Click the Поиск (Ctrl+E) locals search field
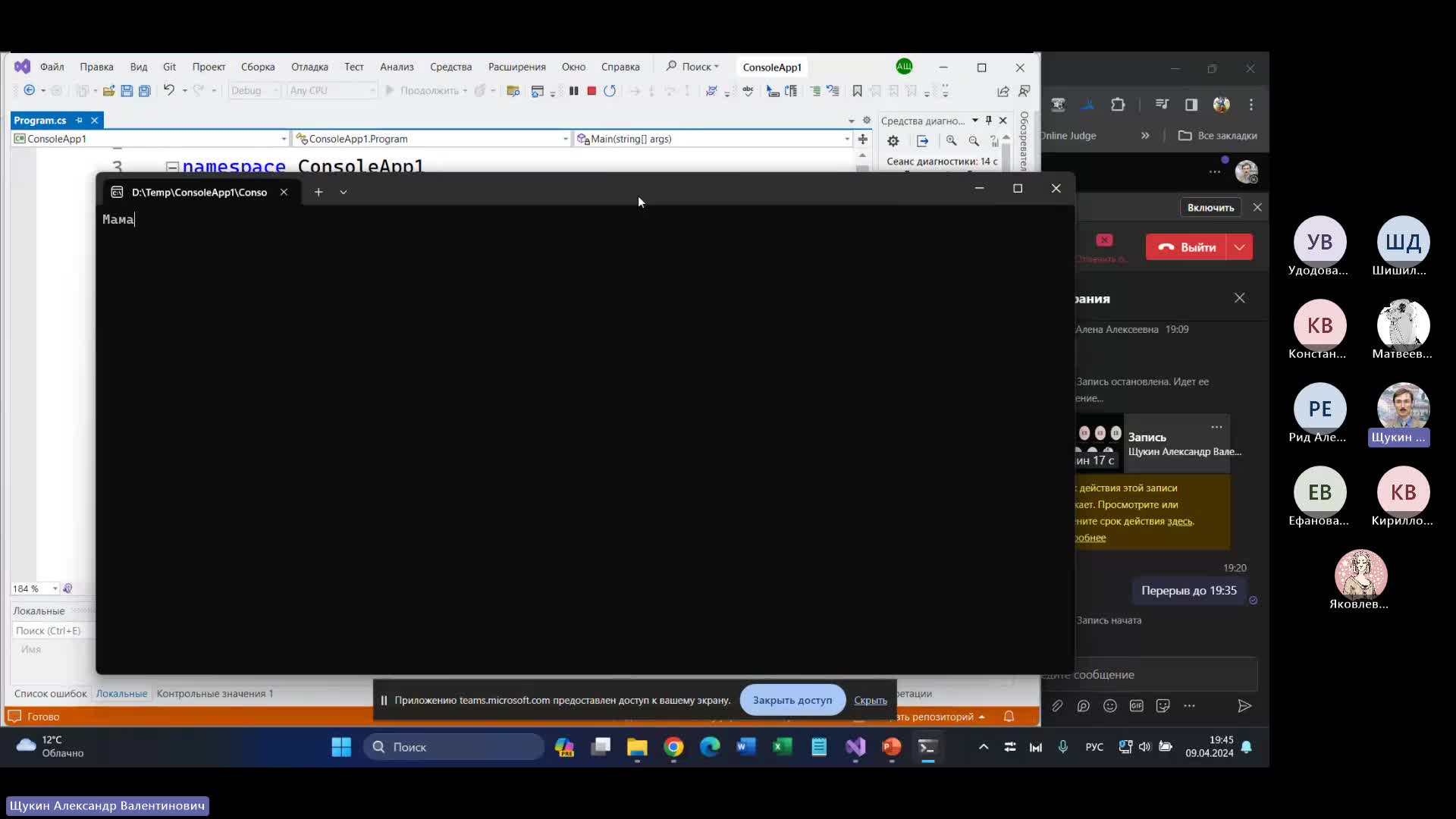Viewport: 1456px width, 819px height. point(53,631)
